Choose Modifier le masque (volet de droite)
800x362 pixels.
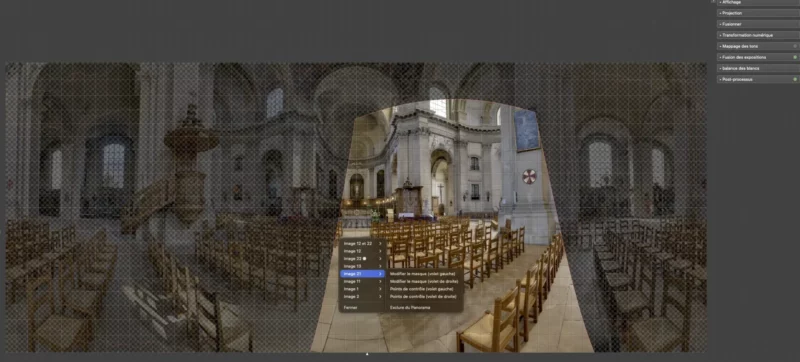pos(424,281)
